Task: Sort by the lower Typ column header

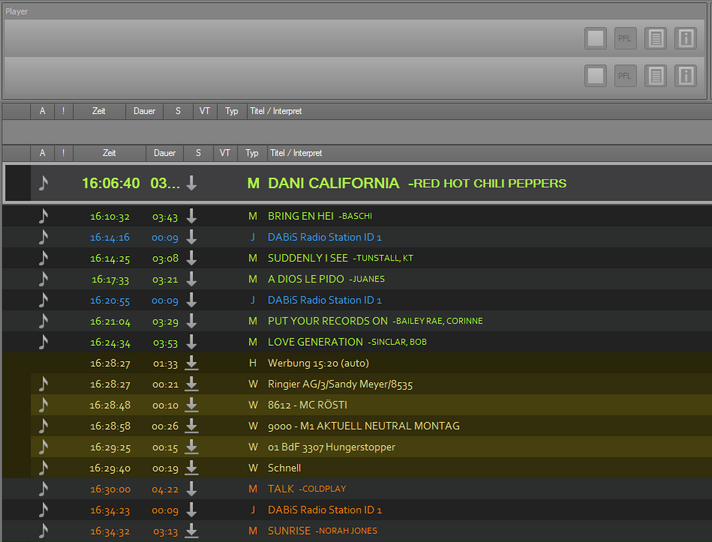Action: (x=252, y=153)
